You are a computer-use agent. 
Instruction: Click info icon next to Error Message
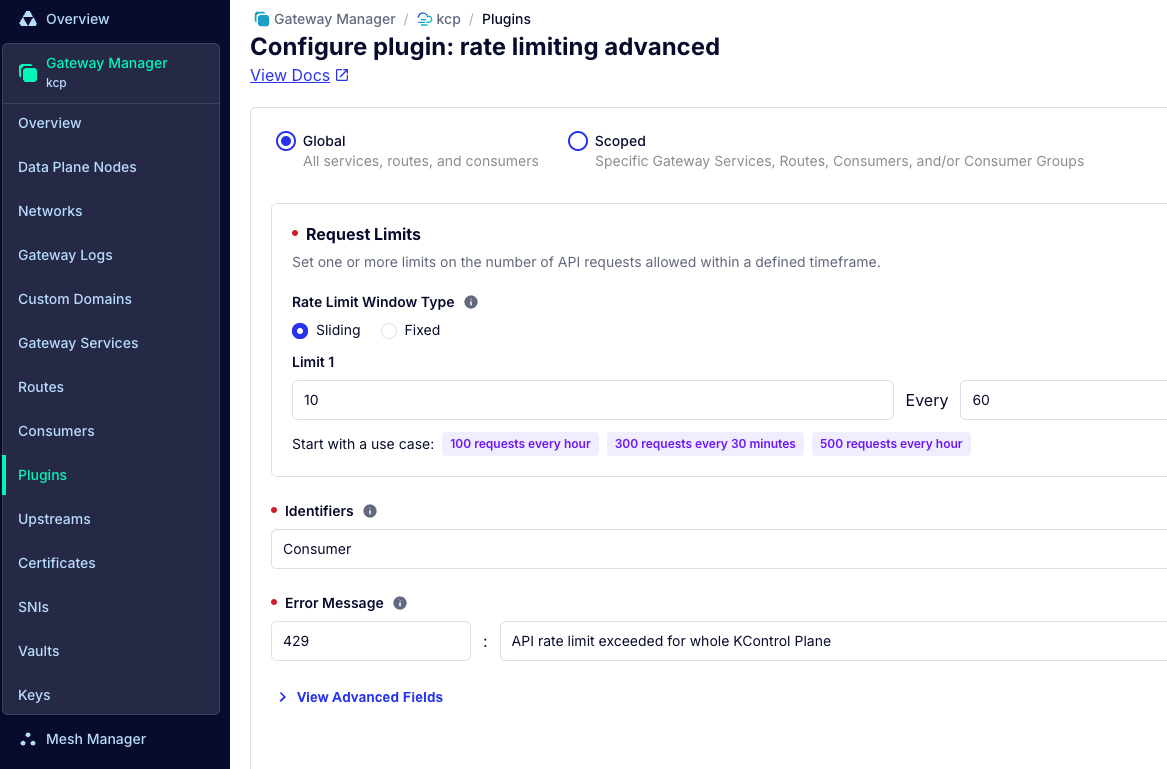click(400, 603)
